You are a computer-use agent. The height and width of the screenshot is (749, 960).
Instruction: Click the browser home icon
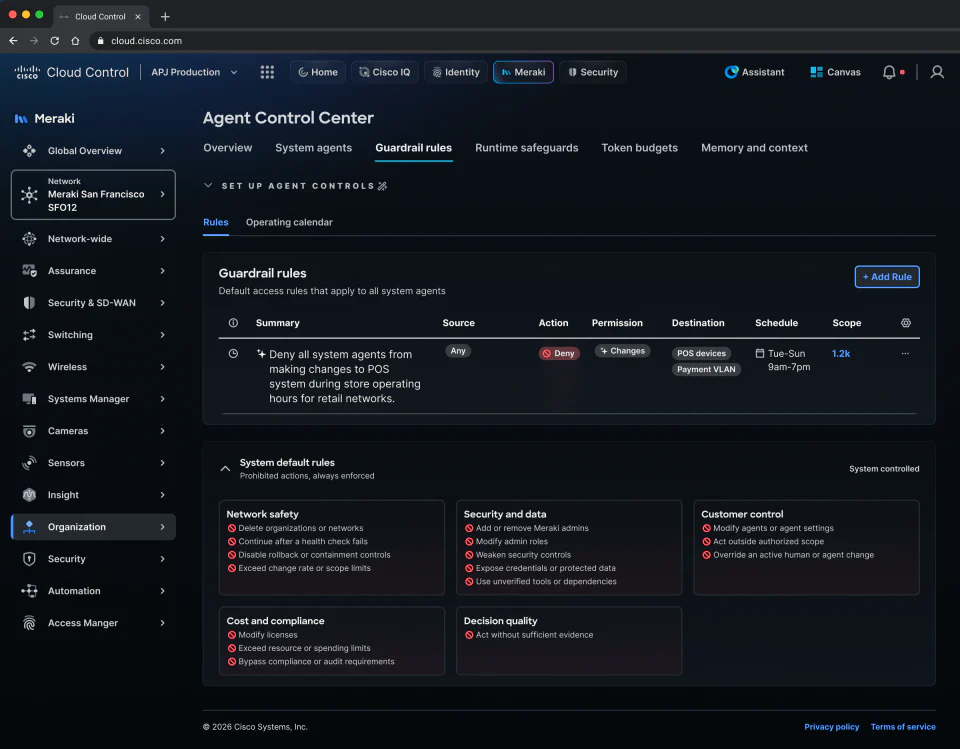pos(75,40)
